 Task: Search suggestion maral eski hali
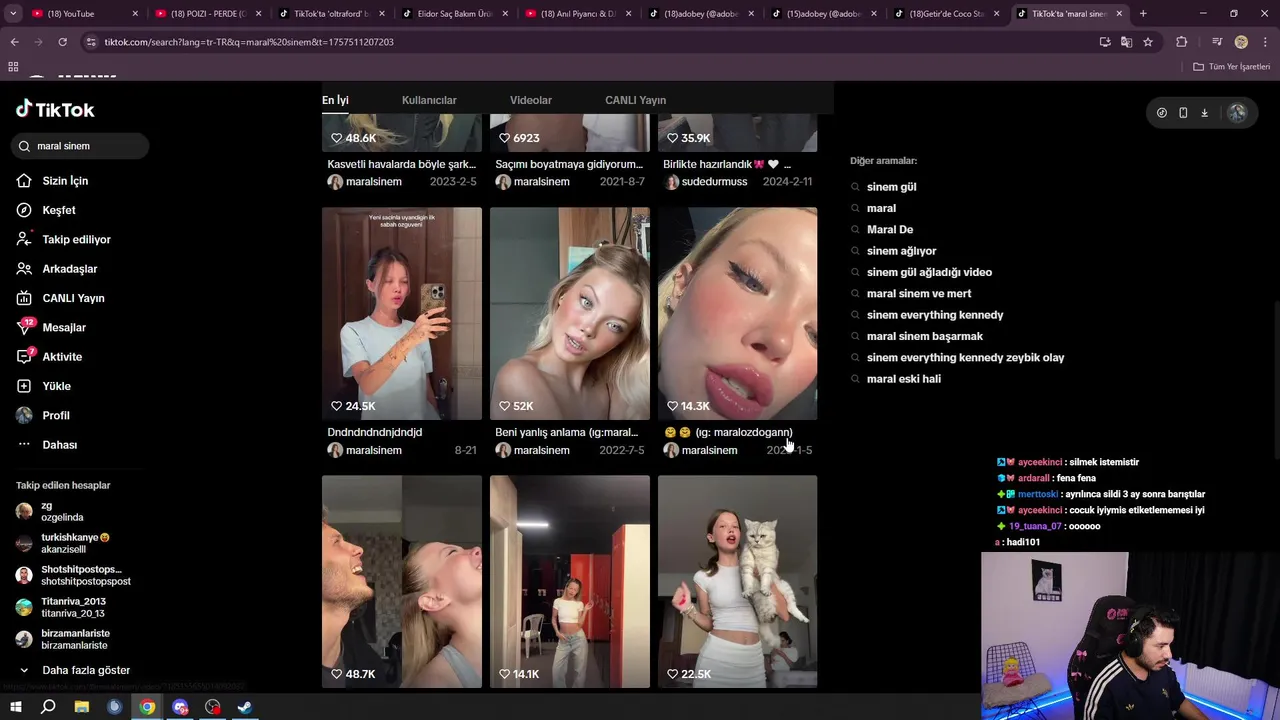tap(903, 379)
